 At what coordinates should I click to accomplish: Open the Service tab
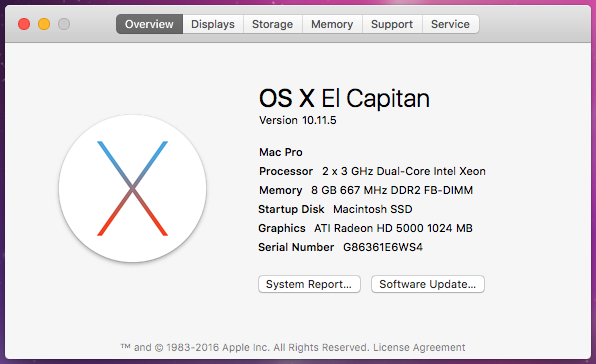coord(450,24)
